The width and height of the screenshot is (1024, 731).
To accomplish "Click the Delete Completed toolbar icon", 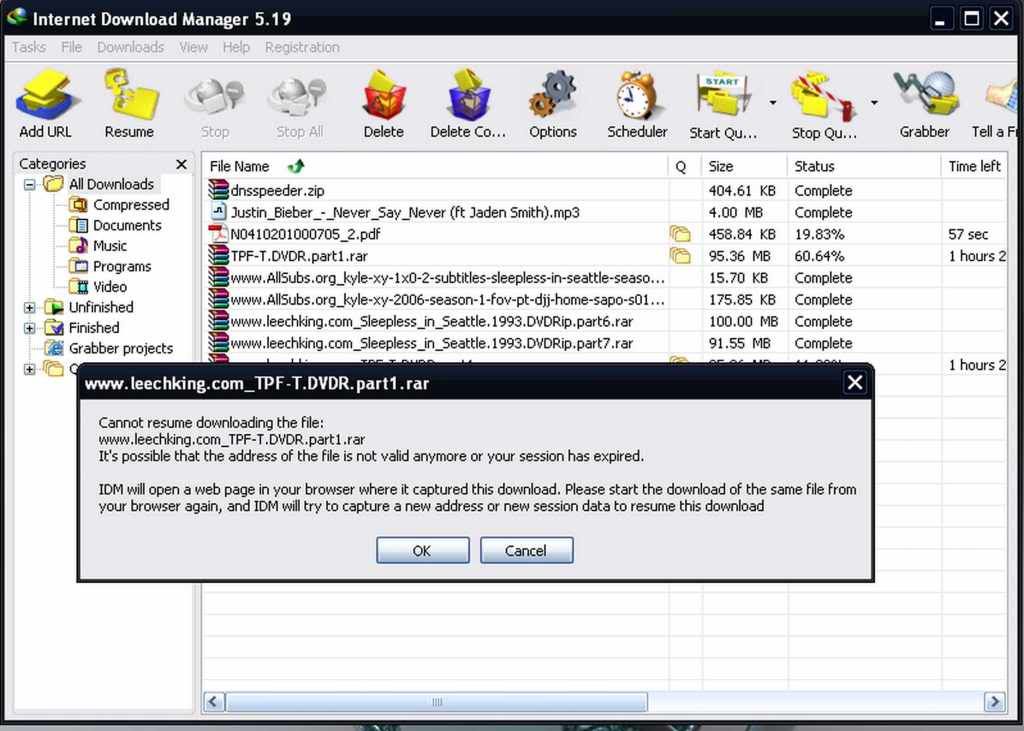I will [x=468, y=96].
